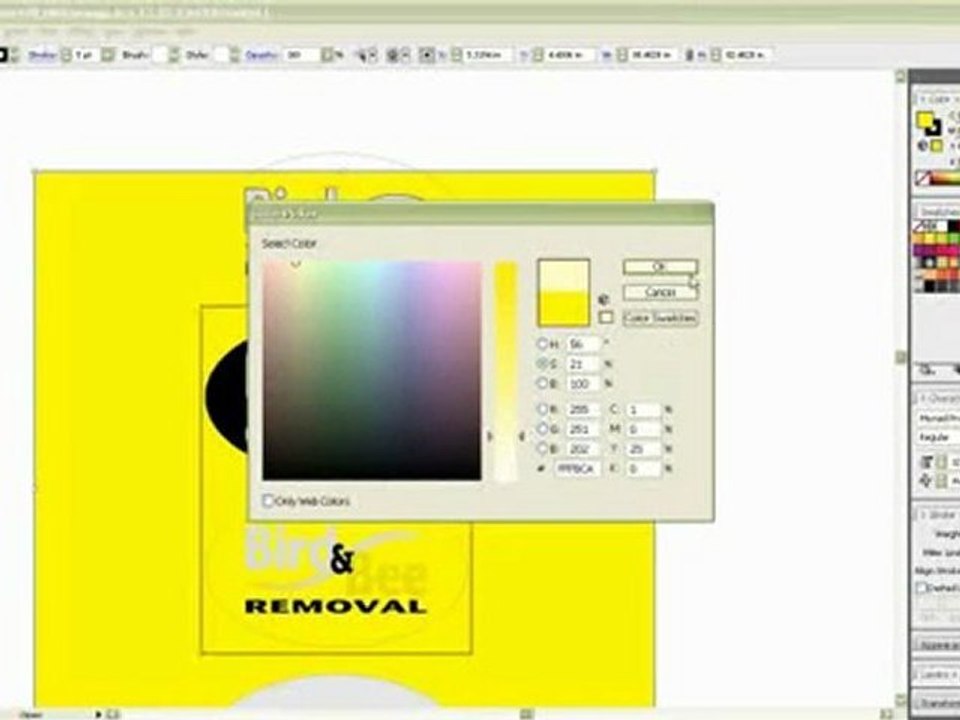960x720 pixels.
Task: Click the web-safe color small swatch
Action: [x=606, y=317]
